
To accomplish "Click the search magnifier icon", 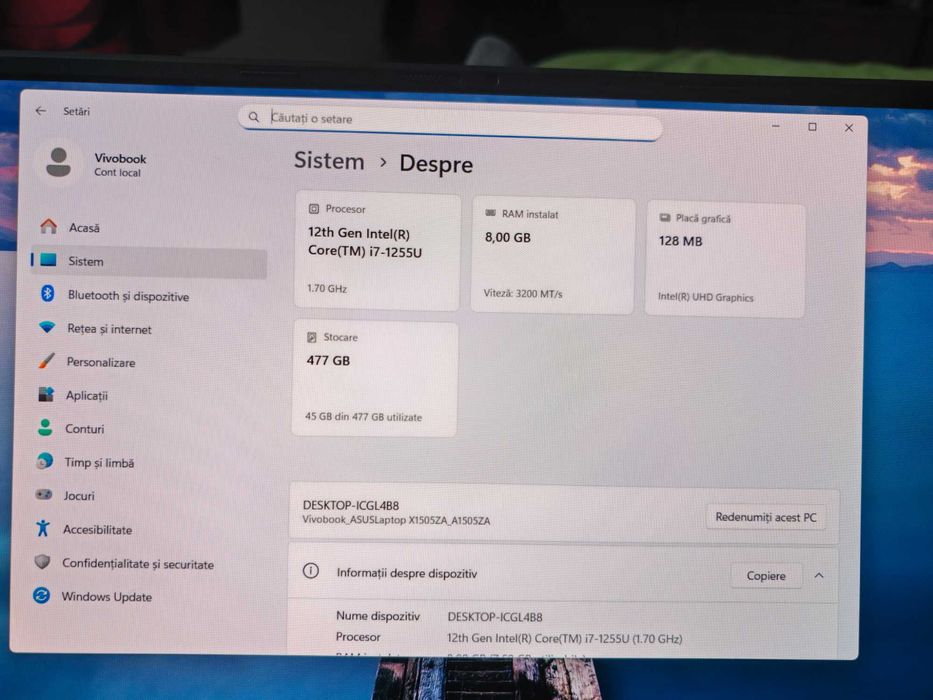I will (253, 117).
